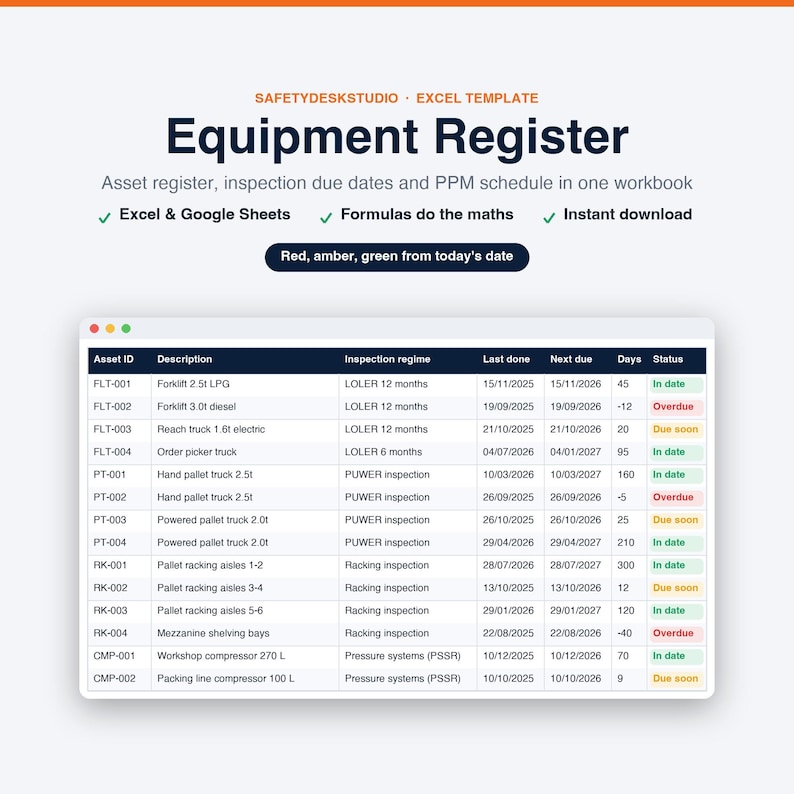The width and height of the screenshot is (794, 794).
Task: Click the CMP-002 'Due soon' status badge
Action: tap(677, 679)
